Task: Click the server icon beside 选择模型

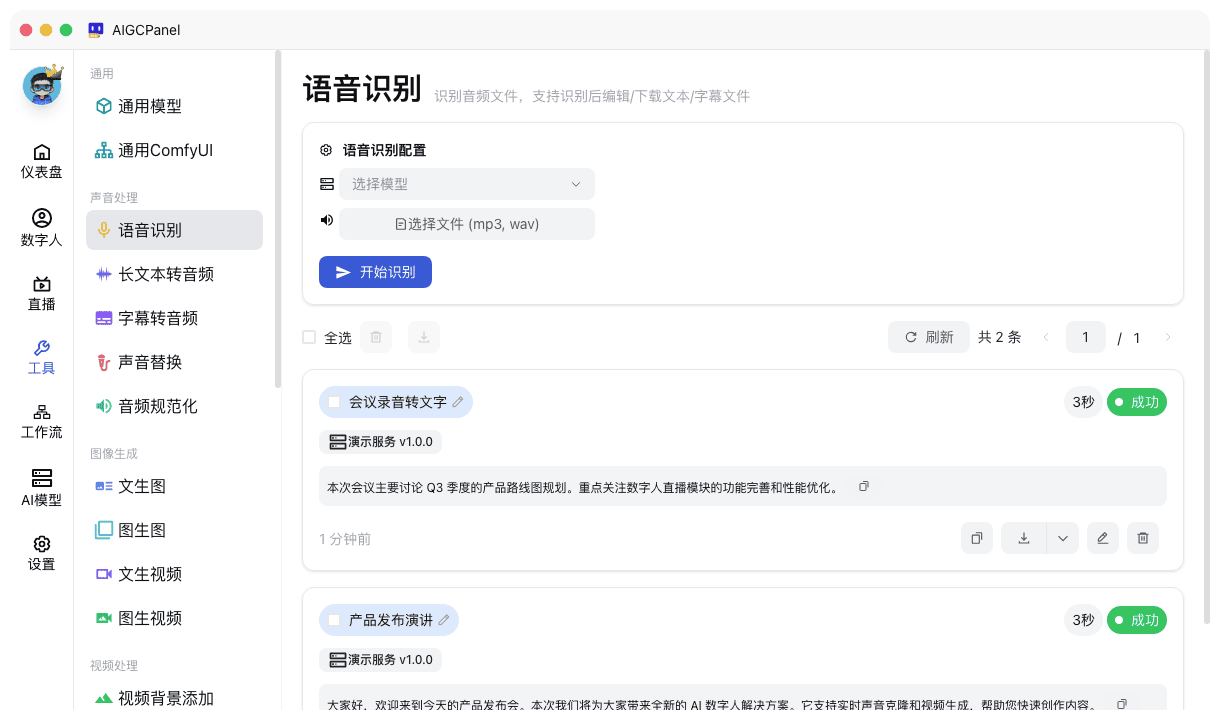Action: coord(326,184)
